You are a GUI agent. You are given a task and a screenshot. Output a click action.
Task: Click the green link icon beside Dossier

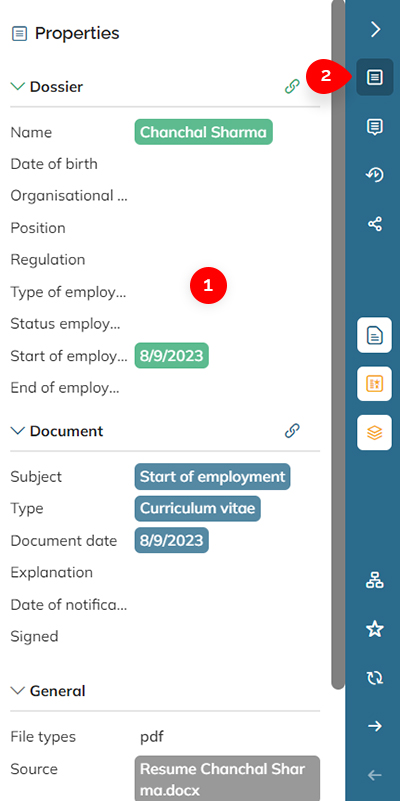pyautogui.click(x=292, y=87)
